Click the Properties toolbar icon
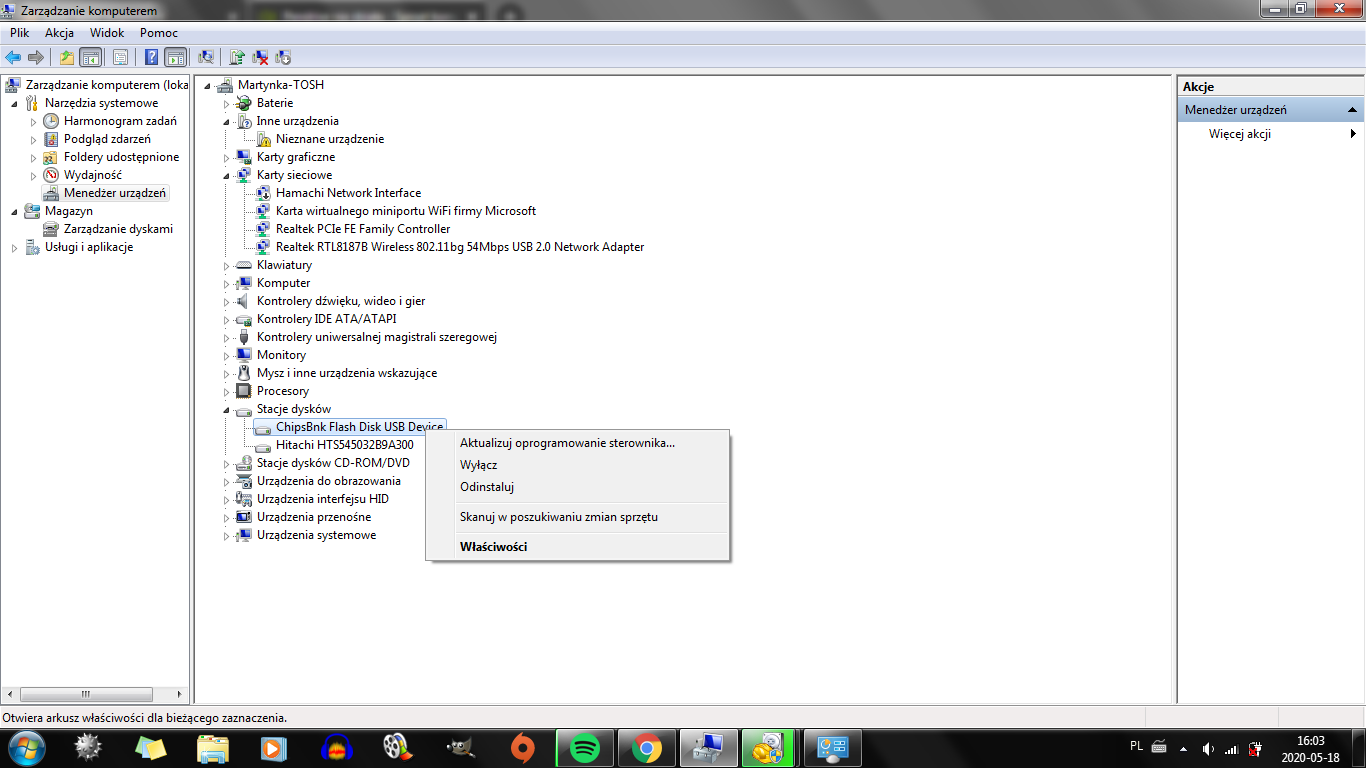Screen dimensions: 1366x768 click(x=120, y=57)
